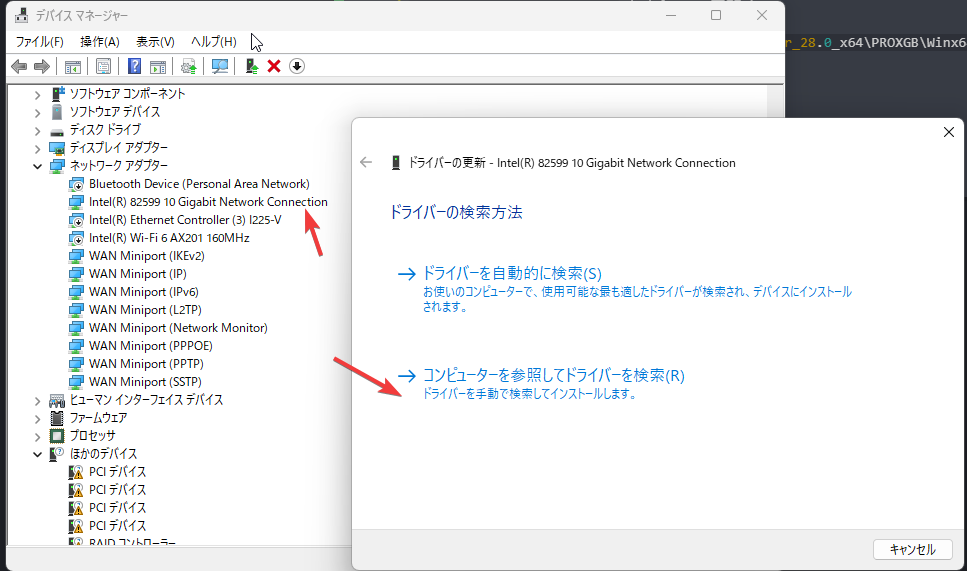The height and width of the screenshot is (571, 967).
Task: Collapse the ほかのデバイス node
Action: pos(38,454)
